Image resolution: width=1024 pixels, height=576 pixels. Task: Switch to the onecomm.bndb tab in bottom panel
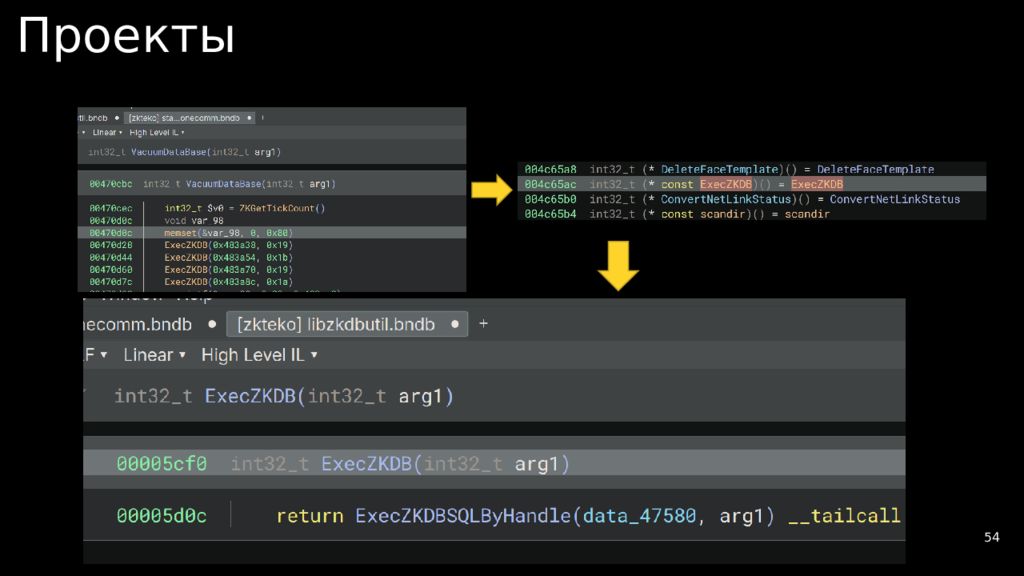[x=138, y=325]
